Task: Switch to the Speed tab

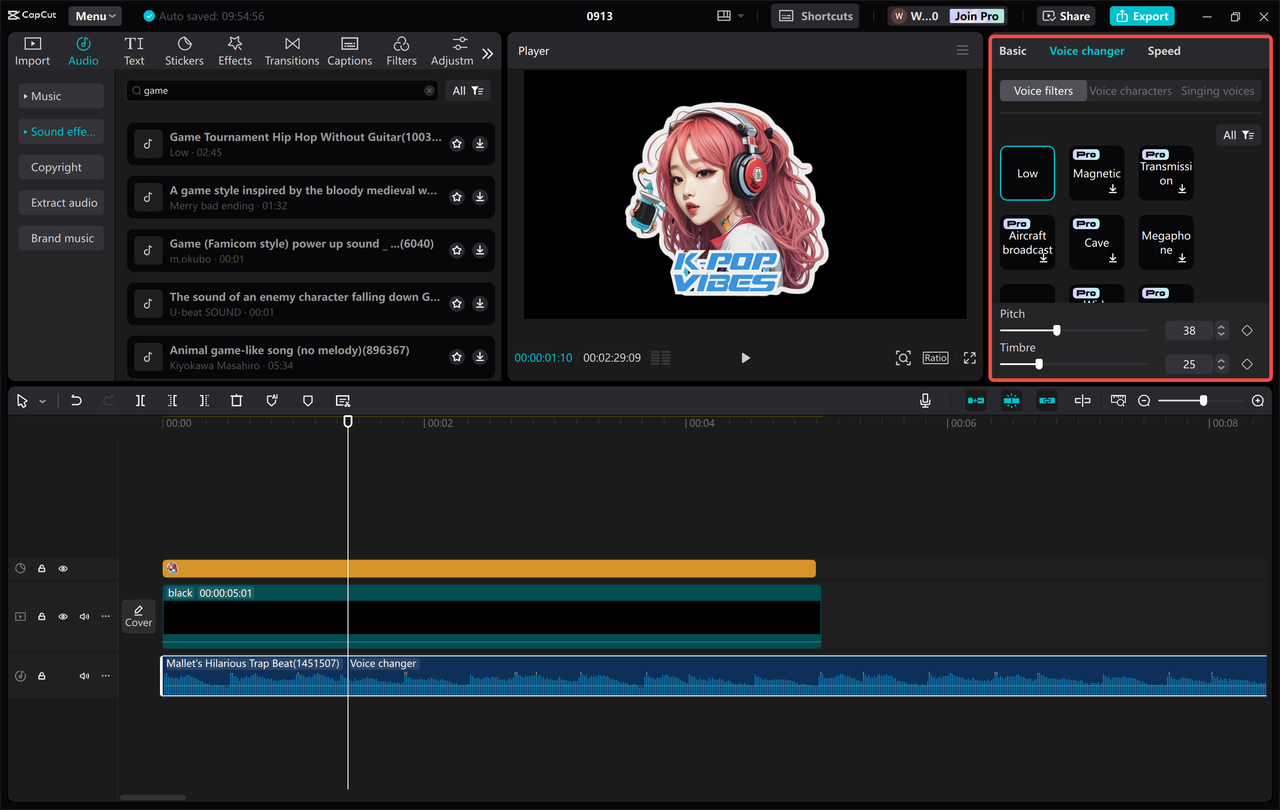Action: 1163,50
